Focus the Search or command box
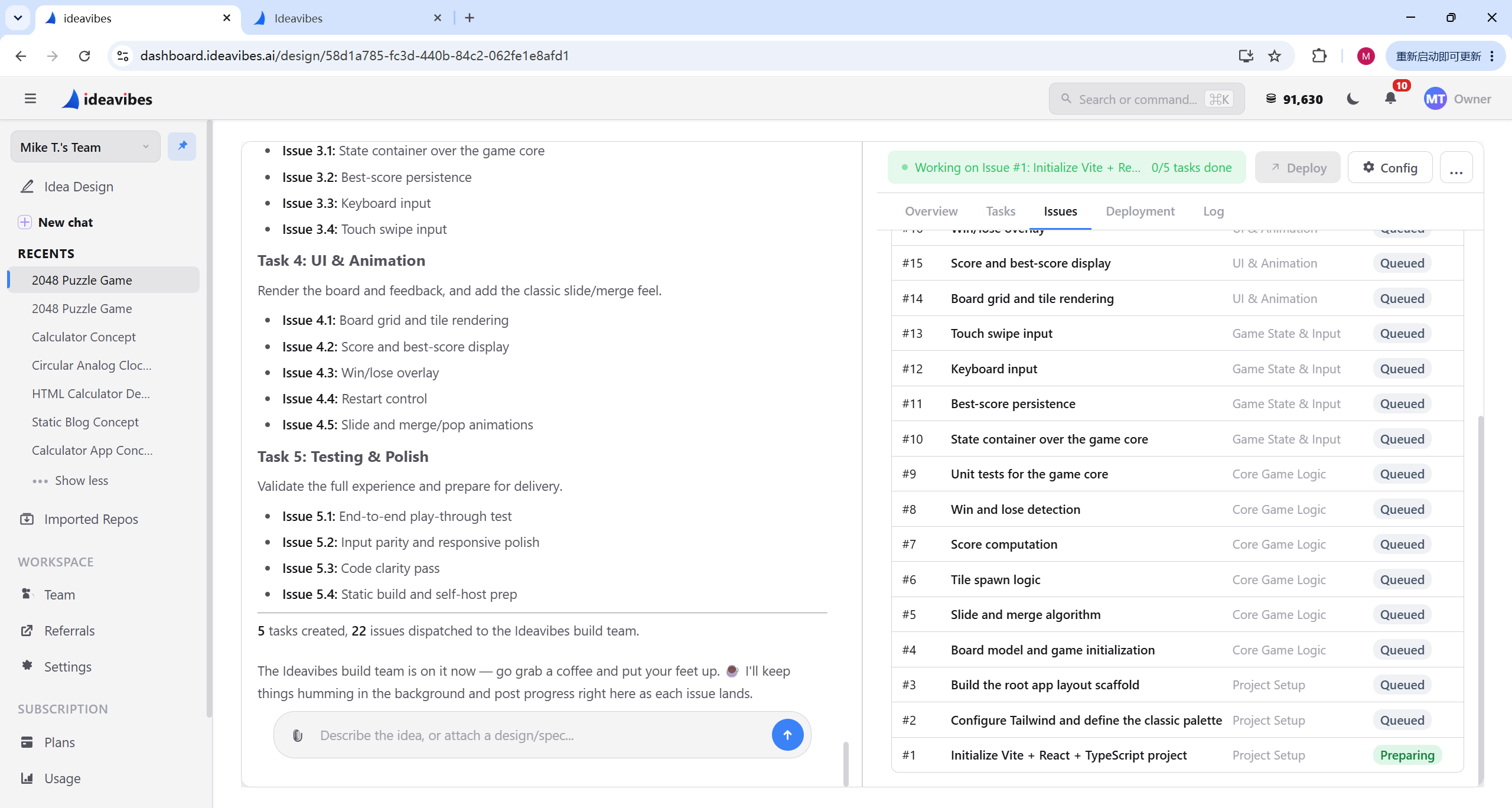This screenshot has height=808, width=1512. click(1146, 99)
